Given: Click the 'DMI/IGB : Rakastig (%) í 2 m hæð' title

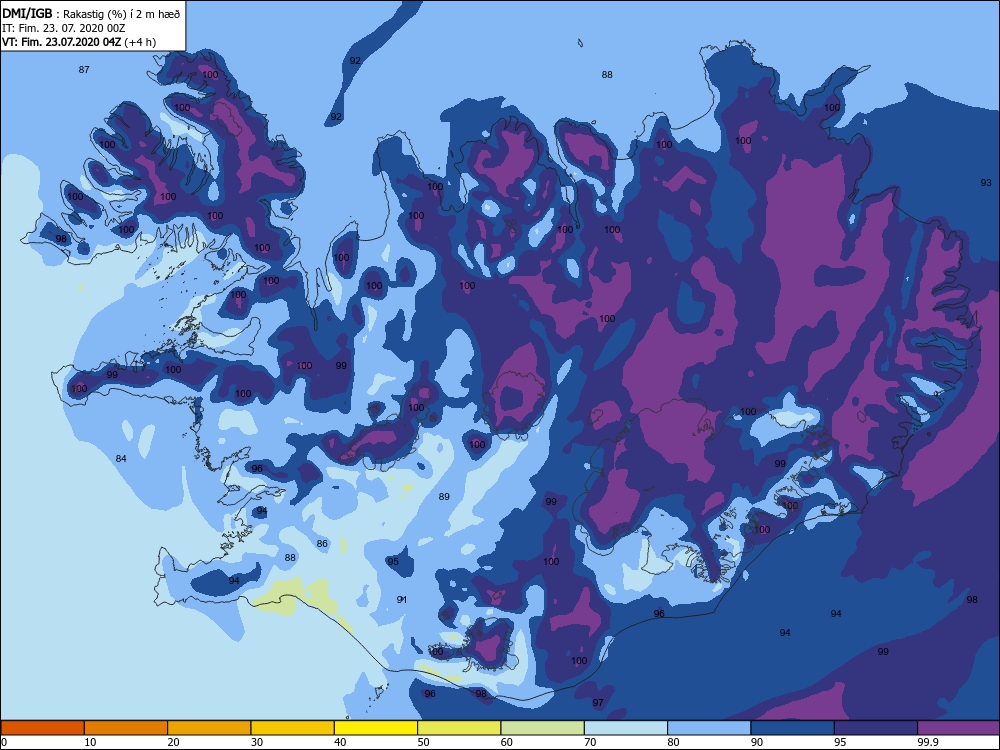Looking at the screenshot, I should click(92, 13).
